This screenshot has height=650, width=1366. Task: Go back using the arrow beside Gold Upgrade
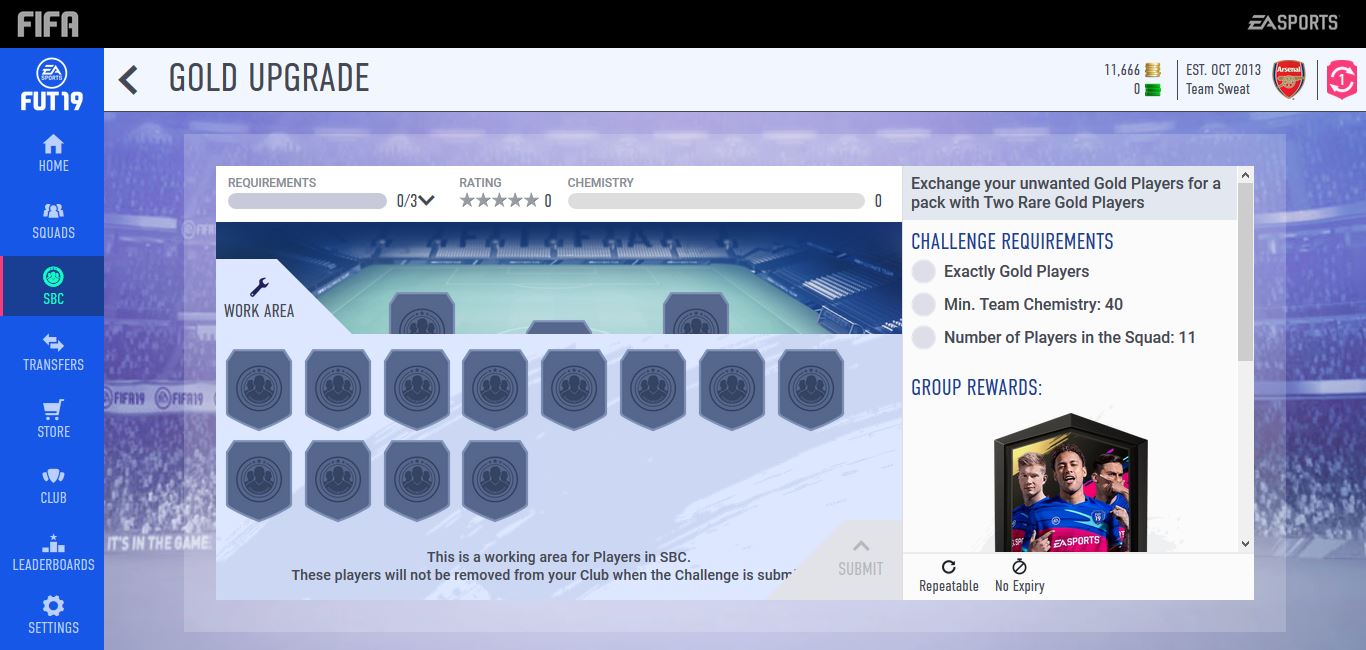tap(128, 79)
